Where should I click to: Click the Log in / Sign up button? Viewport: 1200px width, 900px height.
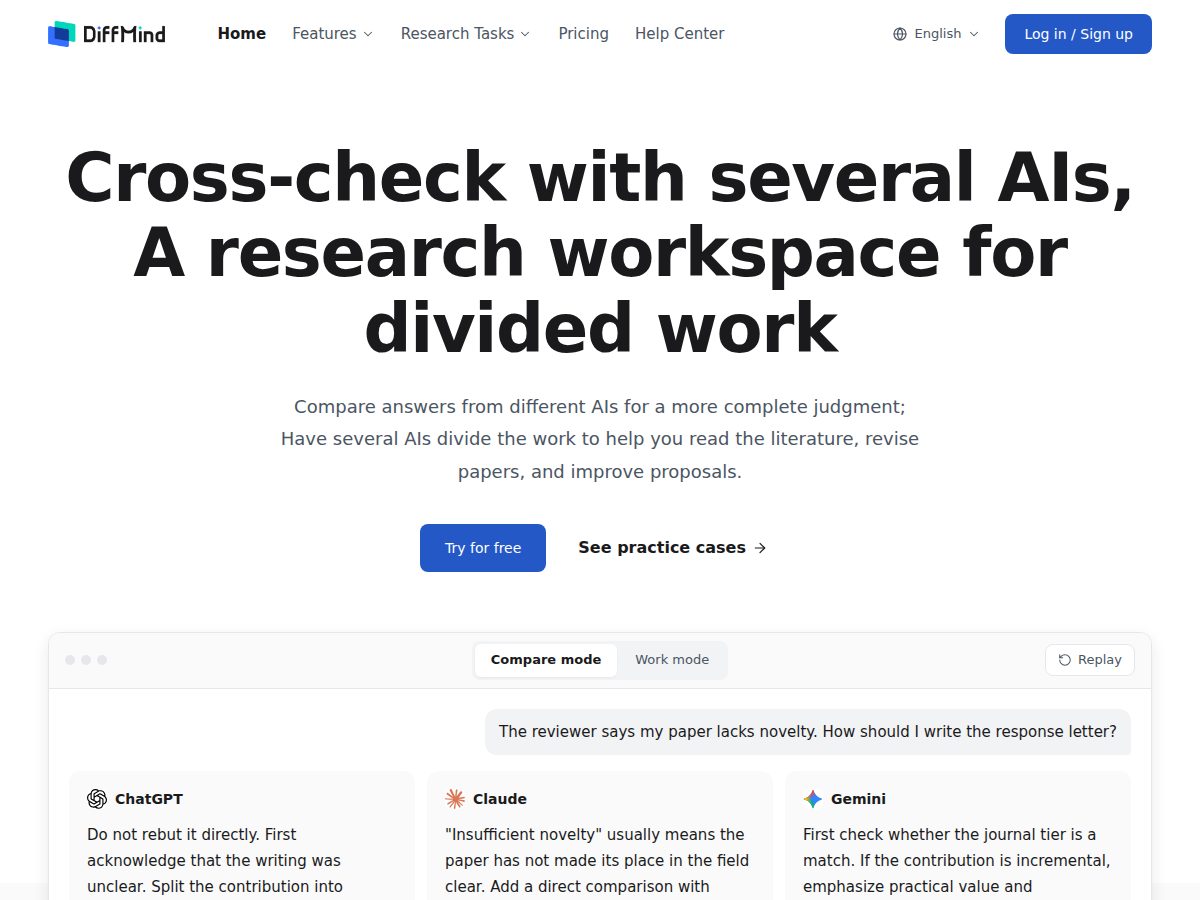pyautogui.click(x=1078, y=34)
